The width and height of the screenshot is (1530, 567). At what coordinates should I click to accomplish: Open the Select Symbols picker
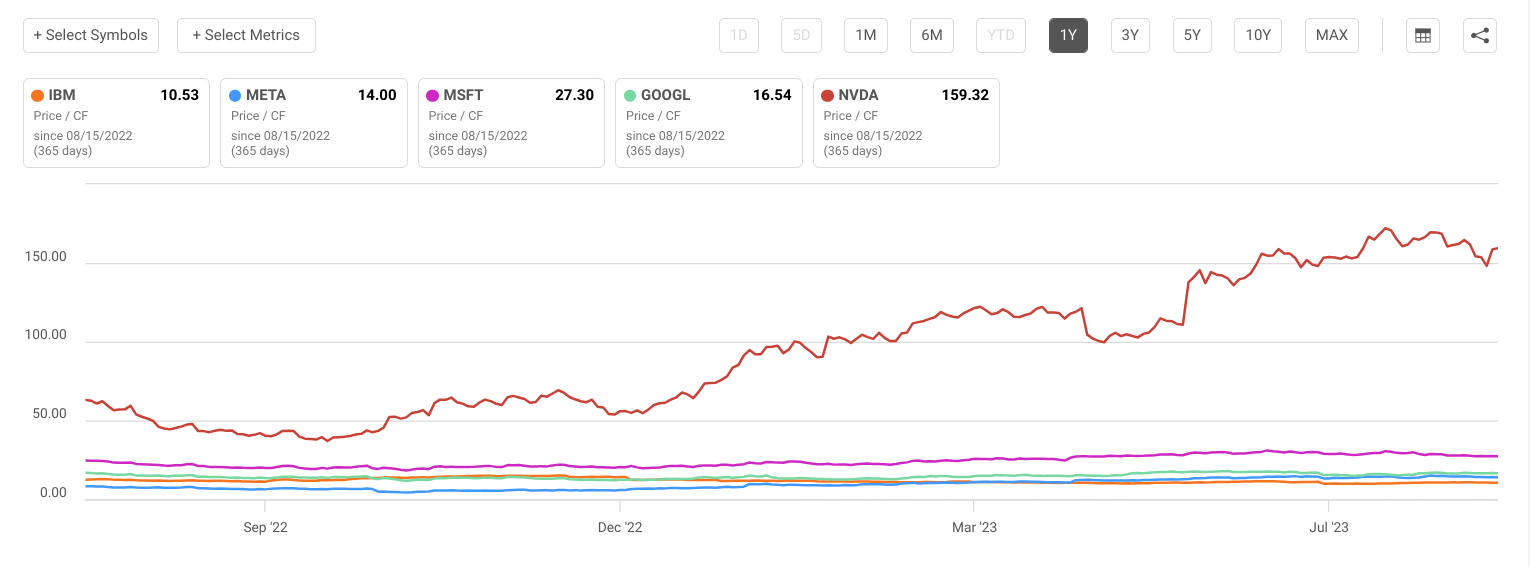(x=91, y=35)
